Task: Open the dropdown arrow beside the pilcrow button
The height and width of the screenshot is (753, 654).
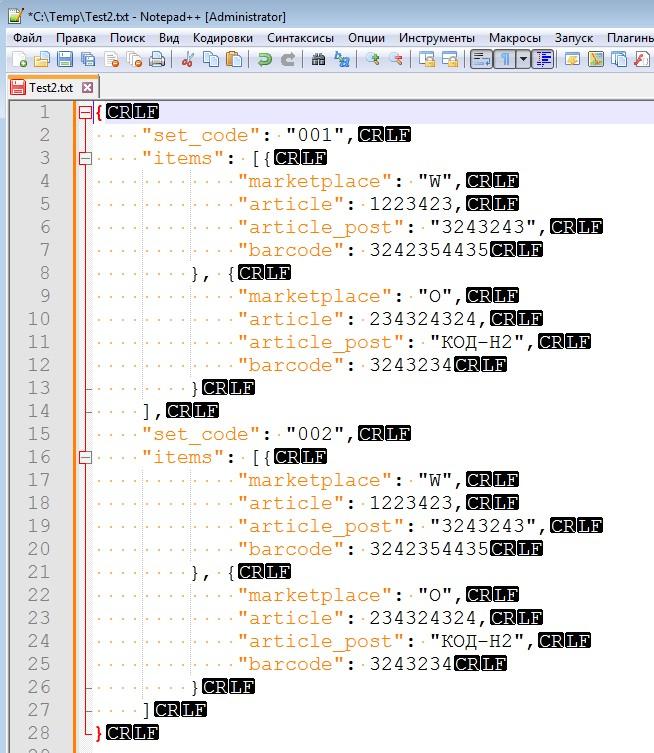Action: [523, 60]
